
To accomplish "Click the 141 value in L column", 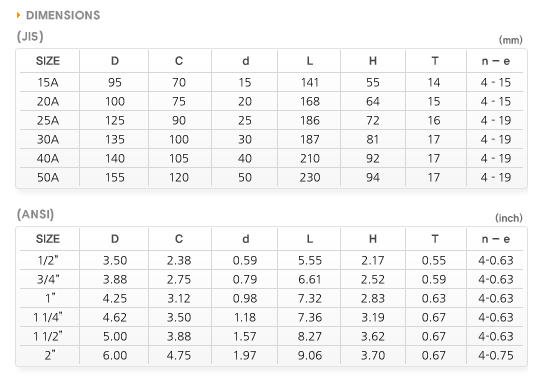I will tap(310, 82).
